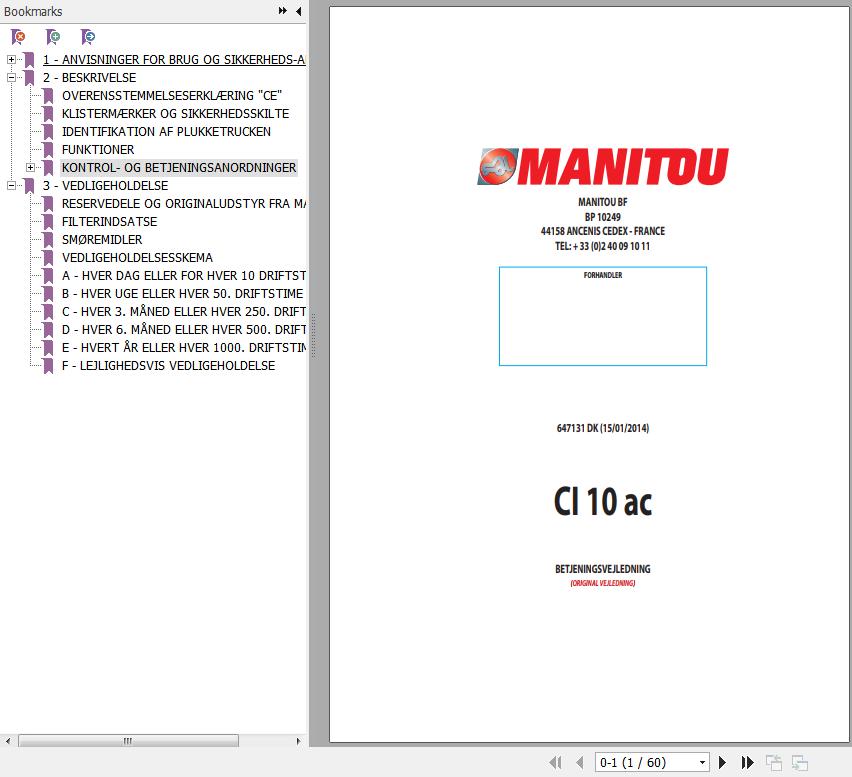Open C - HVER 3. MÅNED bookmark

click(184, 311)
